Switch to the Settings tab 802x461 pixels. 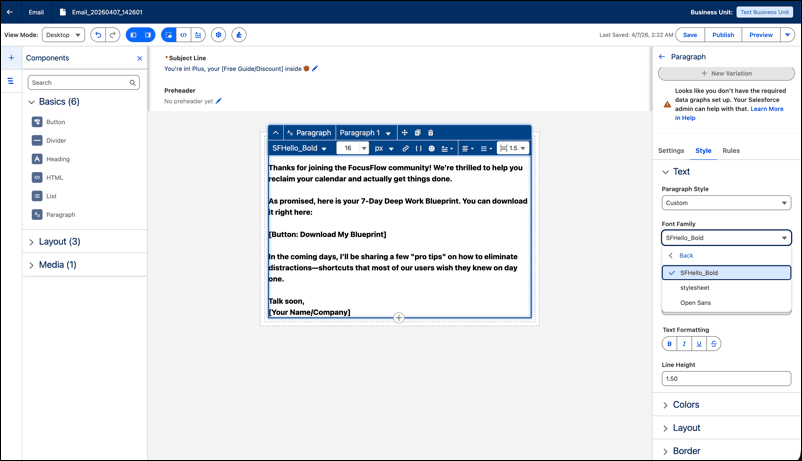tap(671, 150)
